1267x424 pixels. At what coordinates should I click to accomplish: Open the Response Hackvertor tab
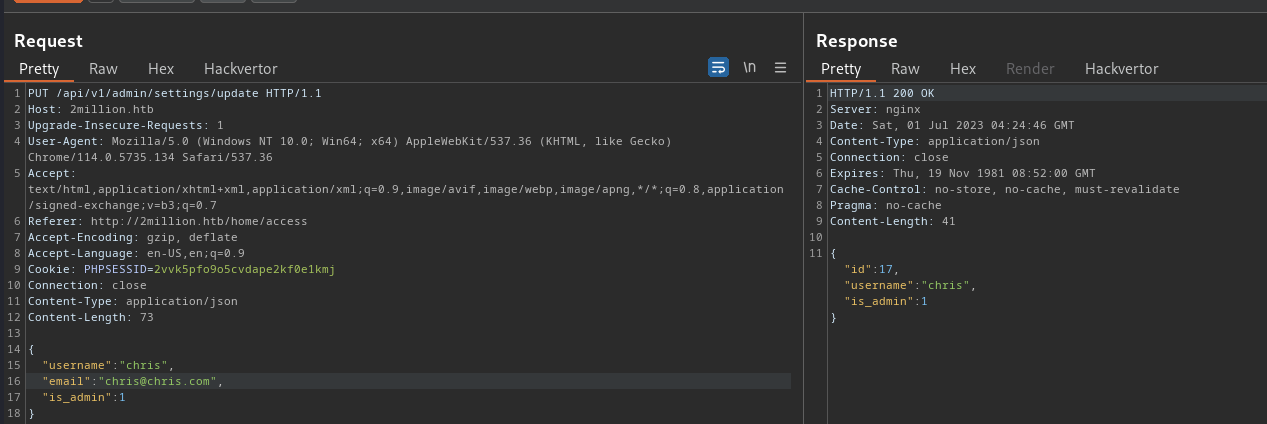tap(1122, 69)
